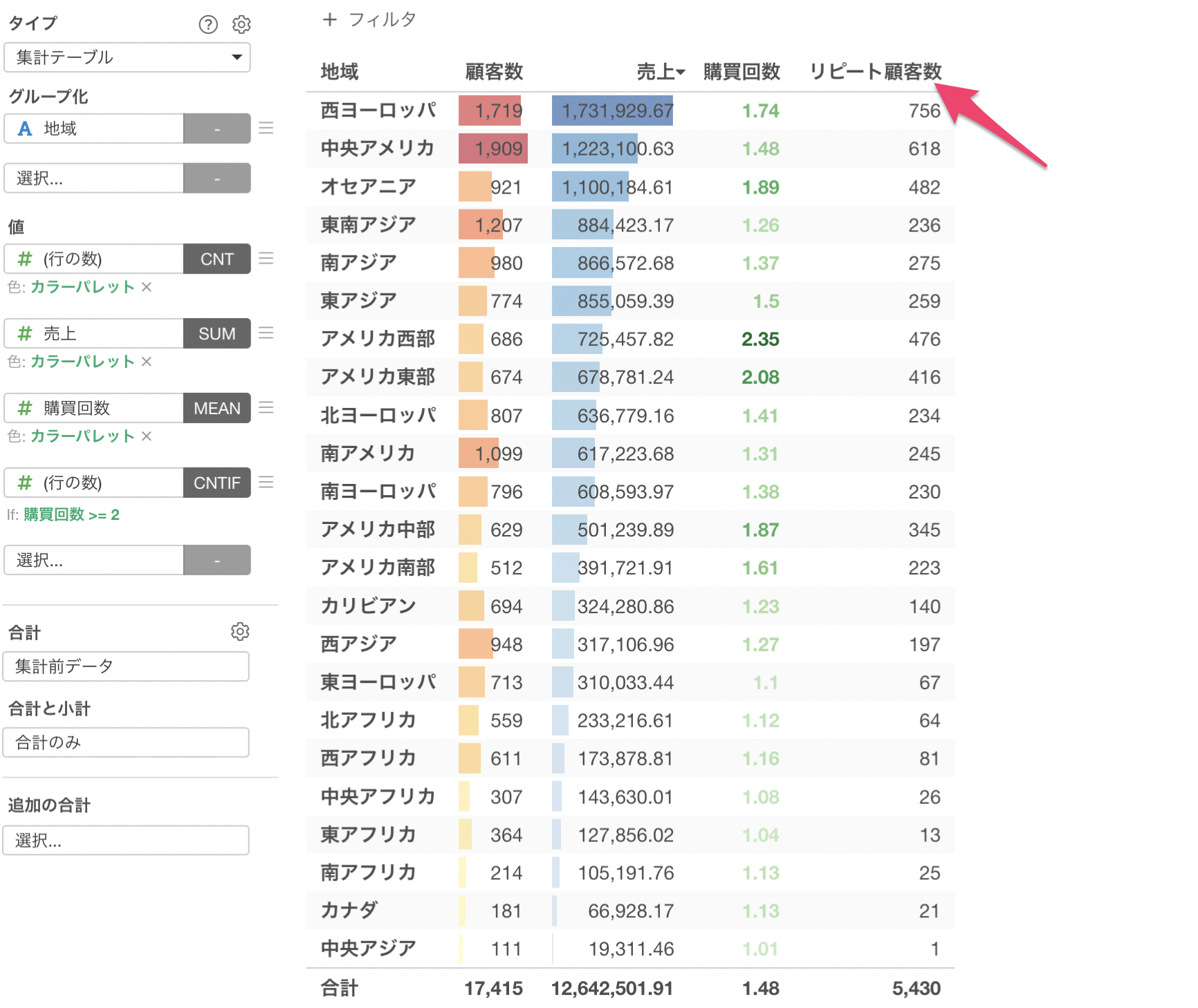Click total repeat customers 5,430
Image resolution: width=1198 pixels, height=1008 pixels.
click(x=916, y=989)
